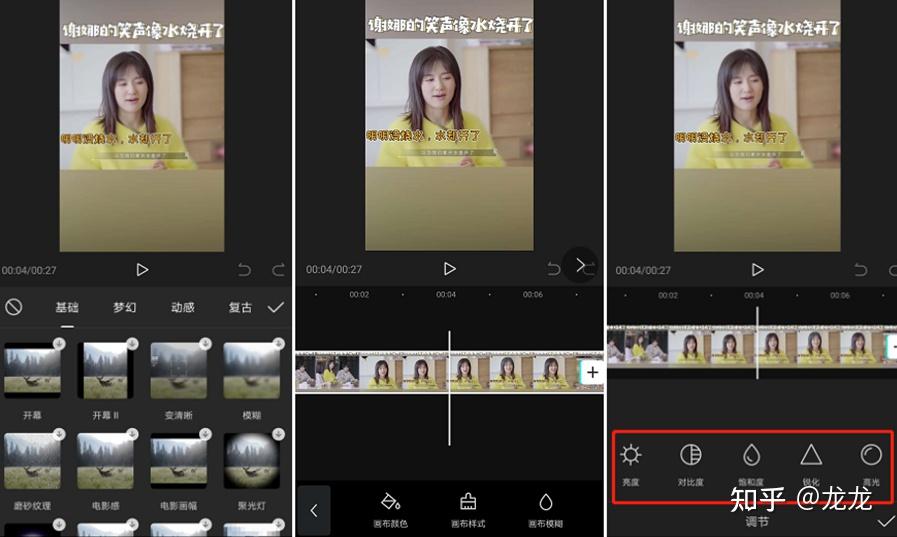
Task: Download the 开幕 effect via its arrow badge
Action: click(59, 344)
